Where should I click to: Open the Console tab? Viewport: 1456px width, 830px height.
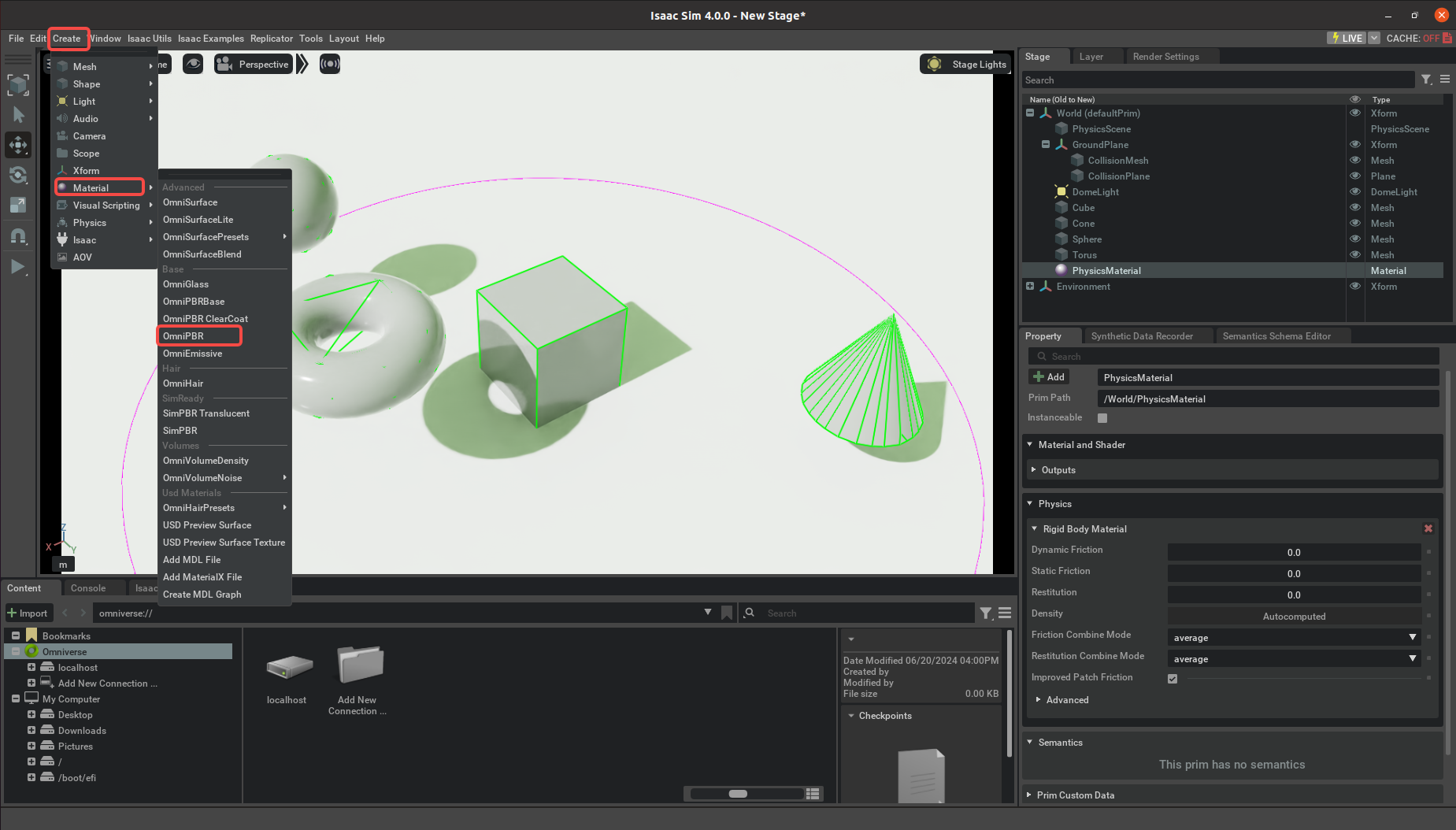[88, 588]
